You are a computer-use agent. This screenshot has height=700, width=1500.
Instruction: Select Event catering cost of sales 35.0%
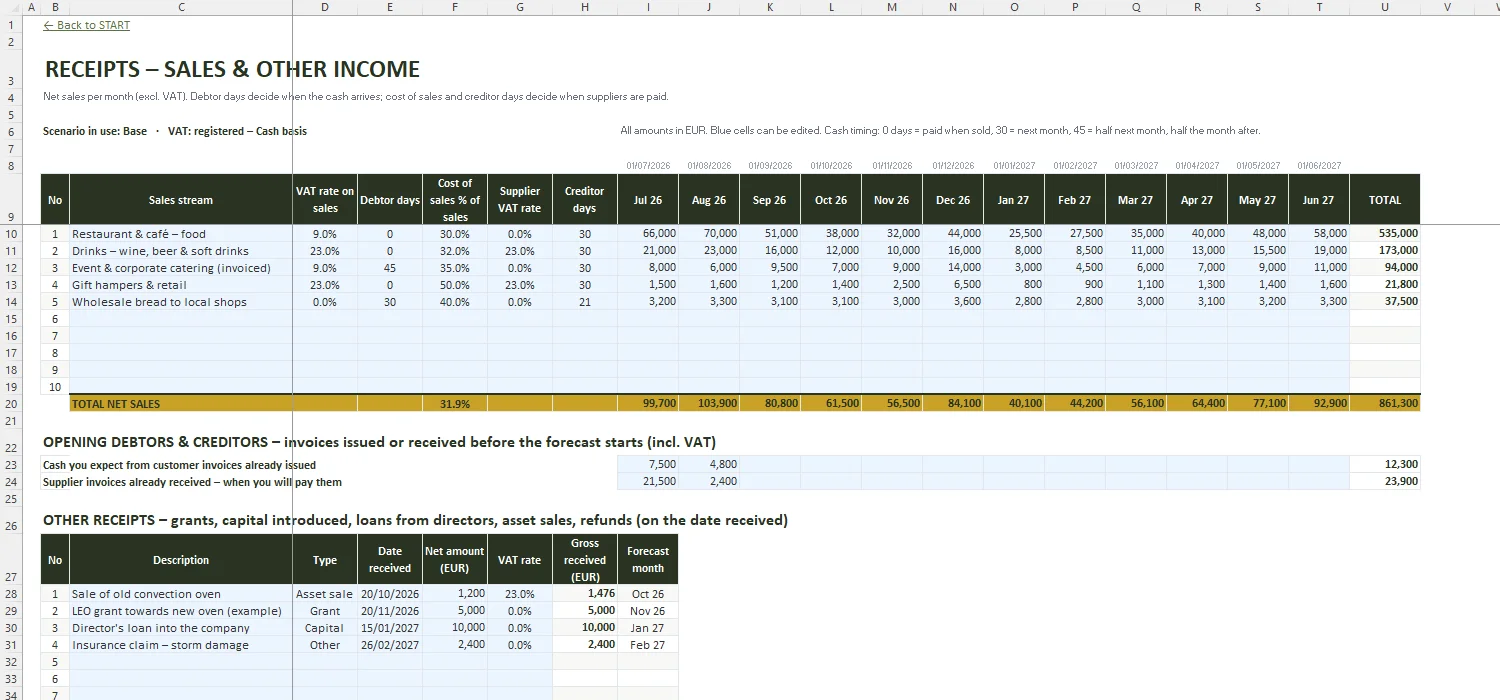pyautogui.click(x=455, y=268)
